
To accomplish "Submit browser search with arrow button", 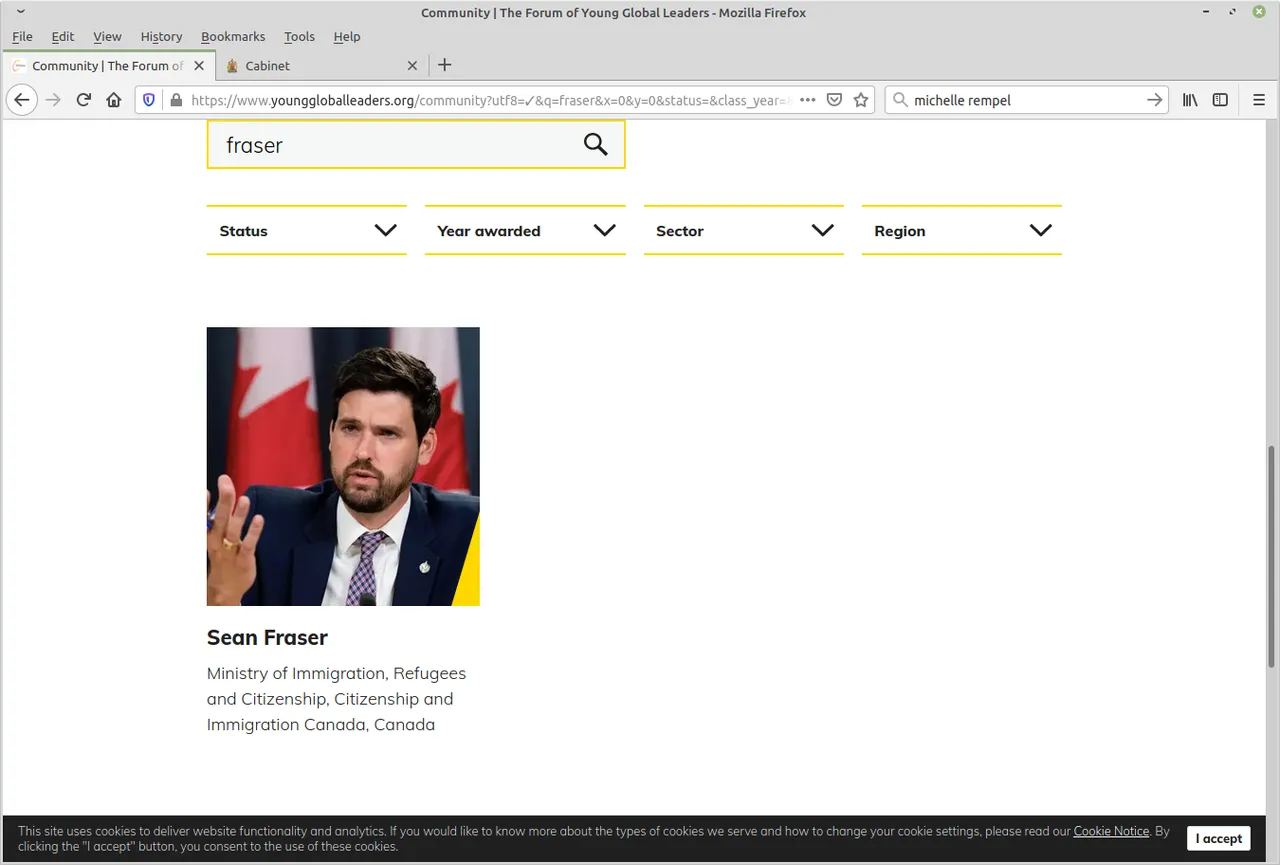I will pos(1154,100).
